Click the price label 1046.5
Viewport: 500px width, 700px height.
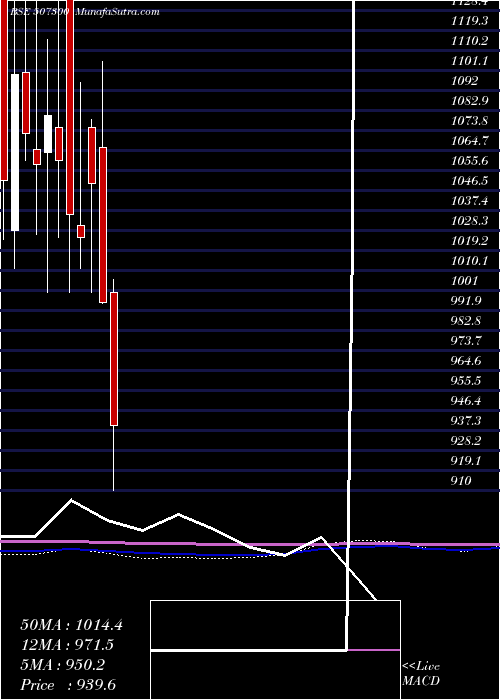tap(470, 181)
